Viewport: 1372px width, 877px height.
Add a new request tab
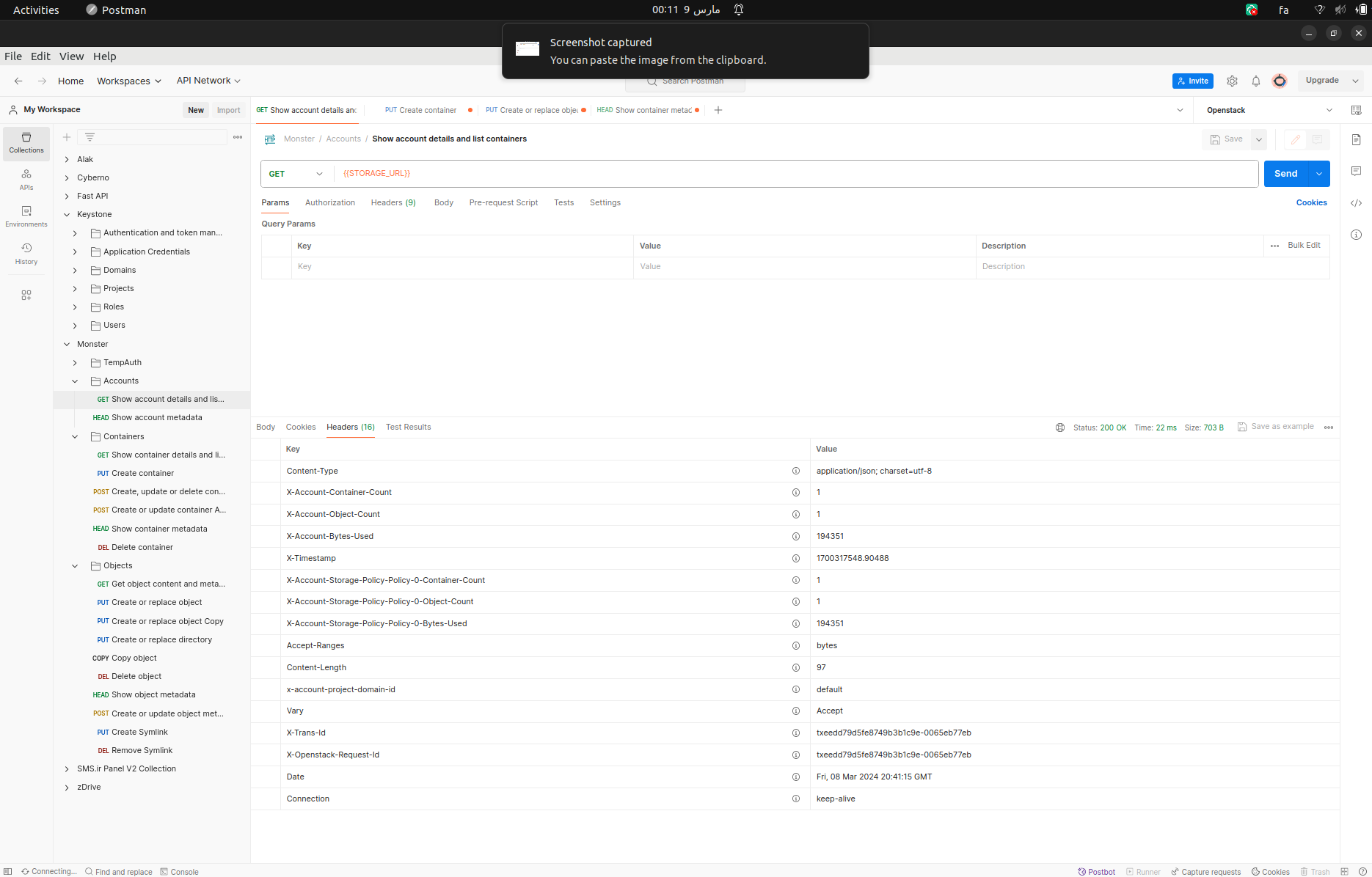point(718,110)
